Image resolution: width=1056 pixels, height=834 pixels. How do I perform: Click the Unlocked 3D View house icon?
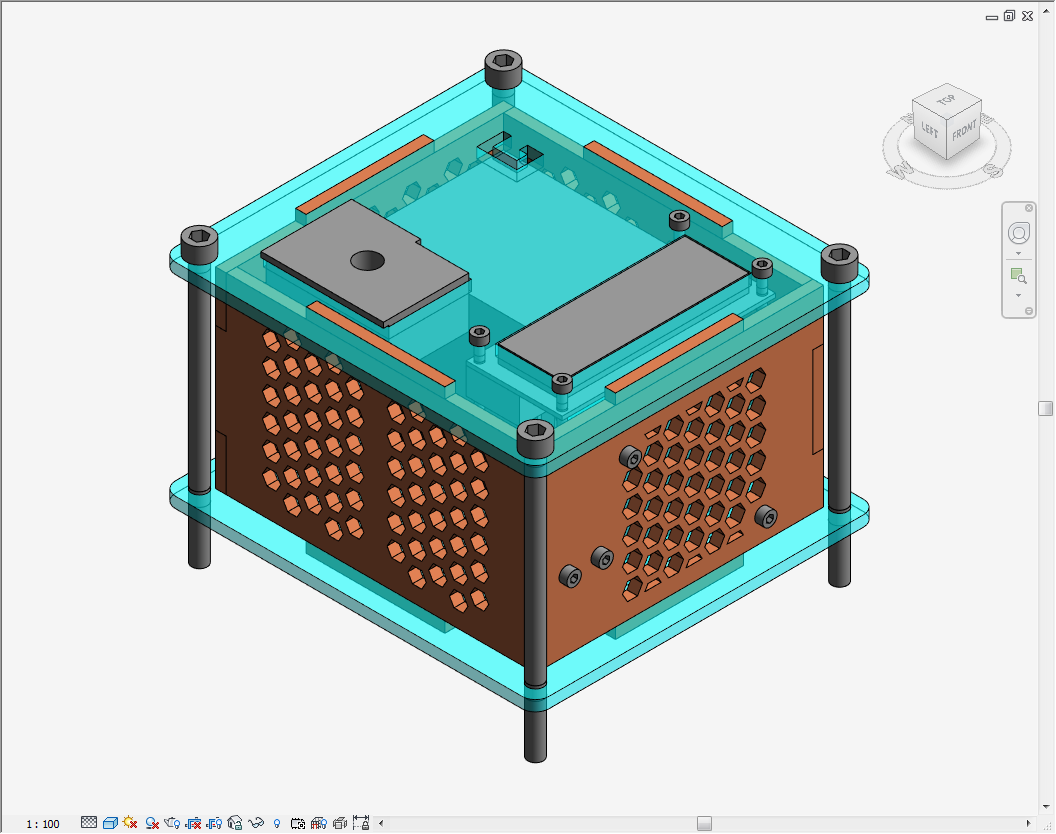(x=235, y=823)
